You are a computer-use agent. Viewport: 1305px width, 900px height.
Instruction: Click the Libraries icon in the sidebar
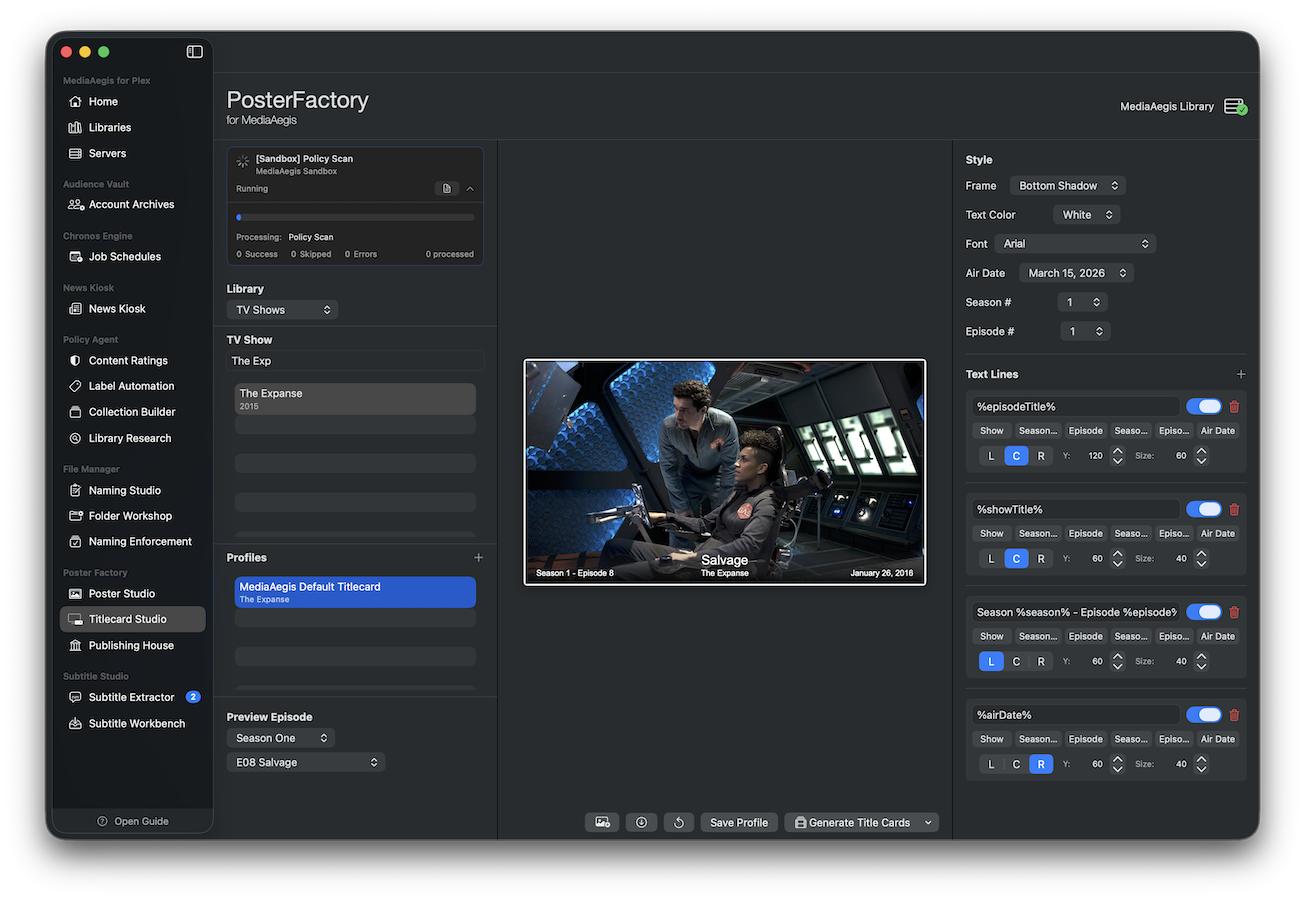pyautogui.click(x=75, y=127)
